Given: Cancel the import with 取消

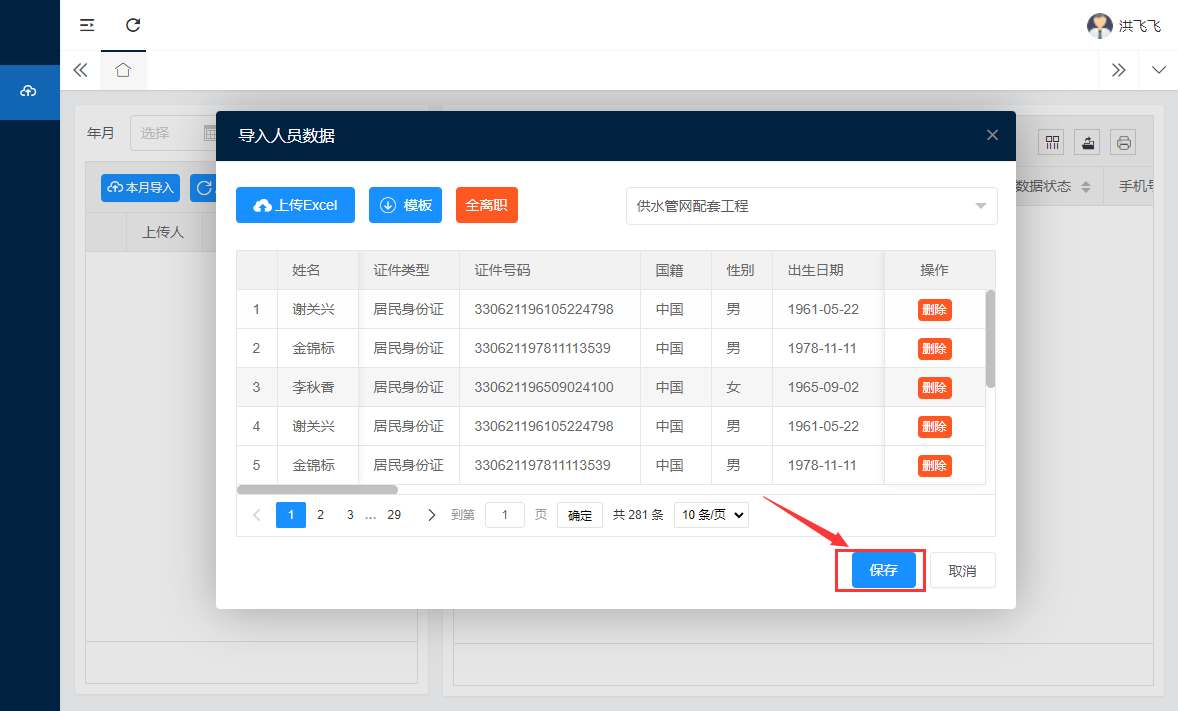Looking at the screenshot, I should (x=962, y=570).
